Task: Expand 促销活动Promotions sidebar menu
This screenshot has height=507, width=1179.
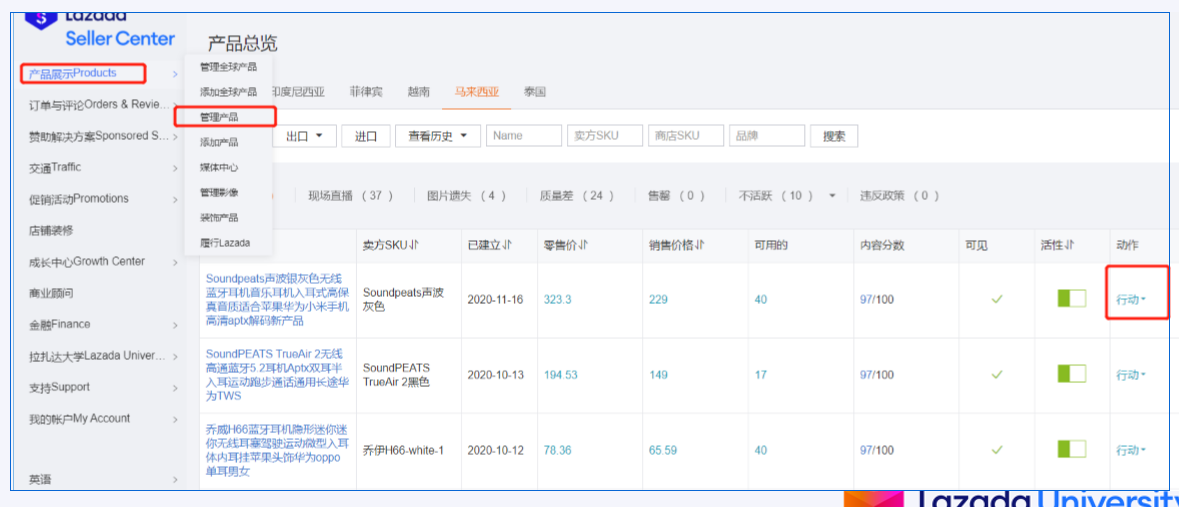Action: pos(103,199)
